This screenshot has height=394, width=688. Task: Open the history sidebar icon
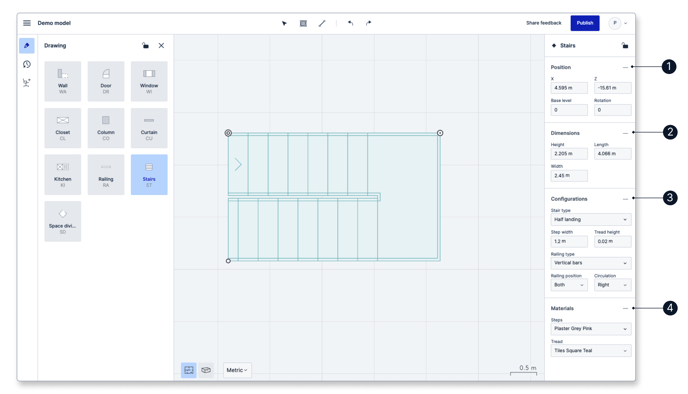pyautogui.click(x=27, y=64)
